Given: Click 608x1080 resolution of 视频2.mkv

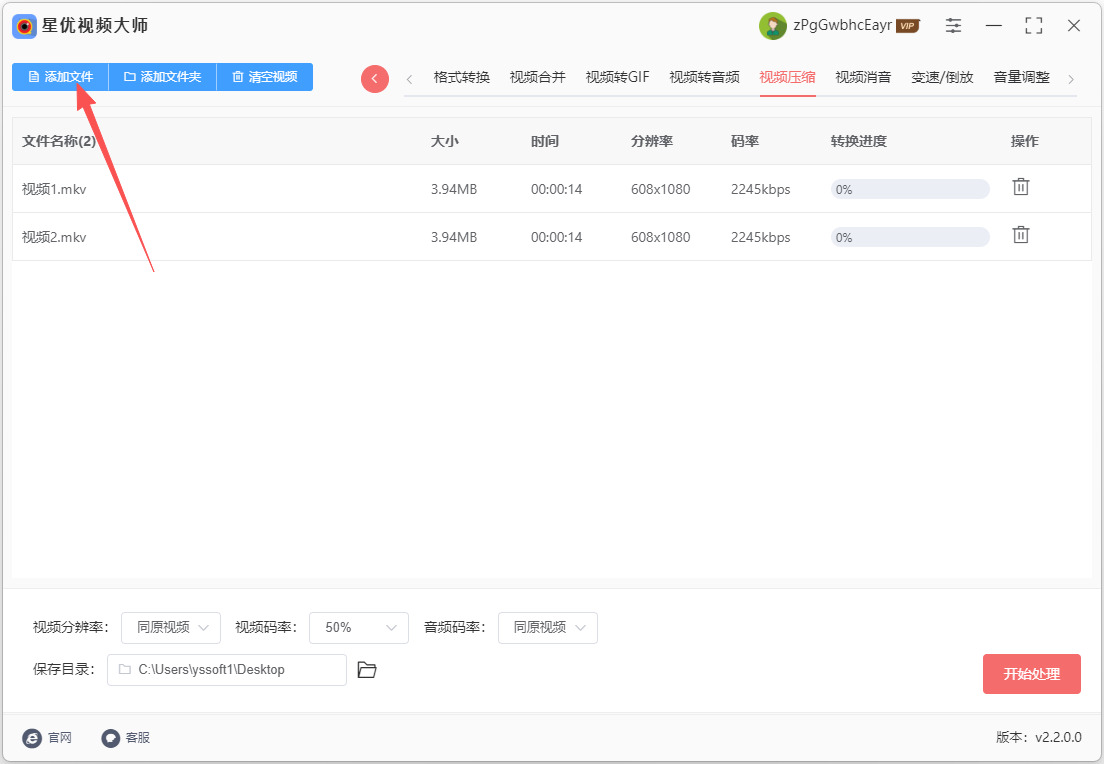Looking at the screenshot, I should [660, 237].
